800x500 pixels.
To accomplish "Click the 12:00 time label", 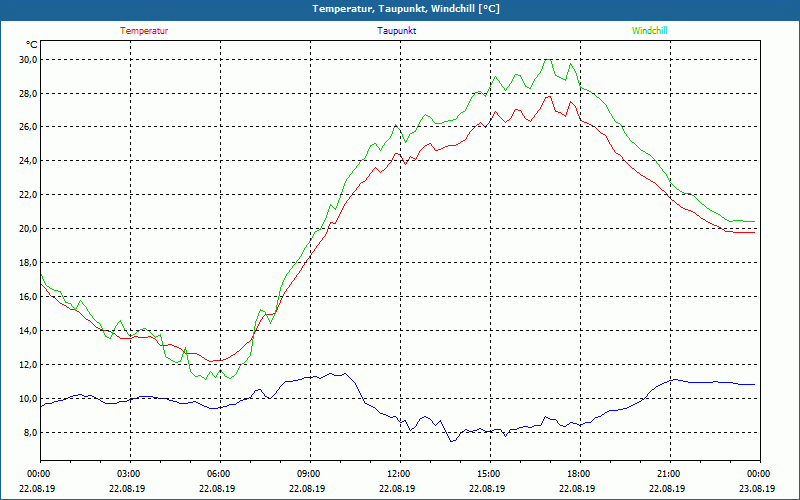I will (397, 474).
